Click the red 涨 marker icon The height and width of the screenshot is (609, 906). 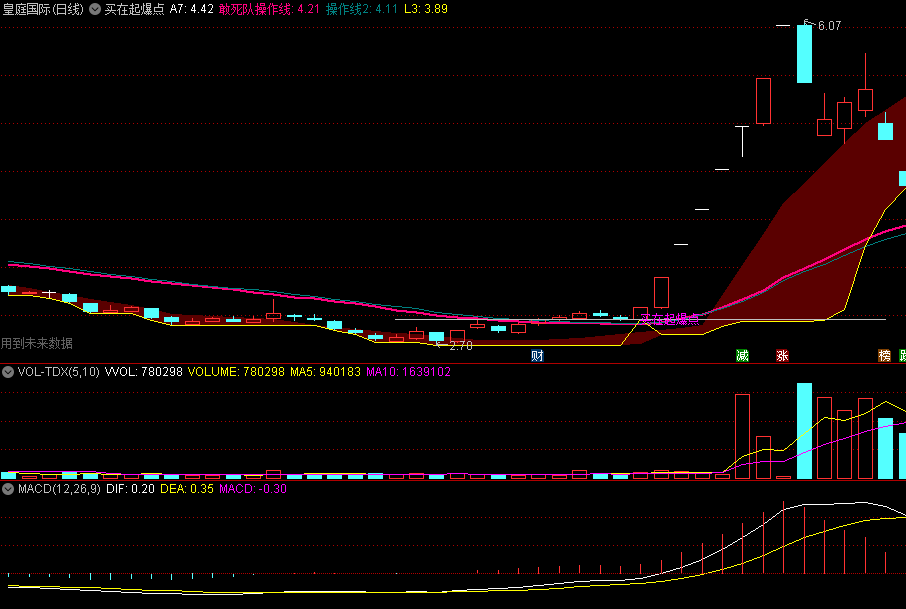click(782, 355)
